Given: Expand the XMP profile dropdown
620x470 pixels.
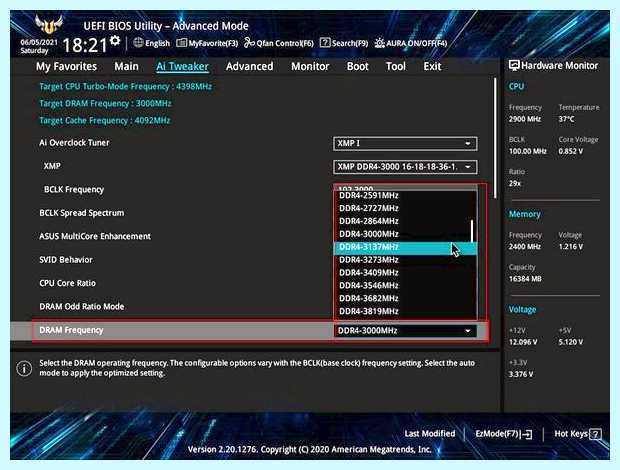Looking at the screenshot, I should [x=405, y=167].
